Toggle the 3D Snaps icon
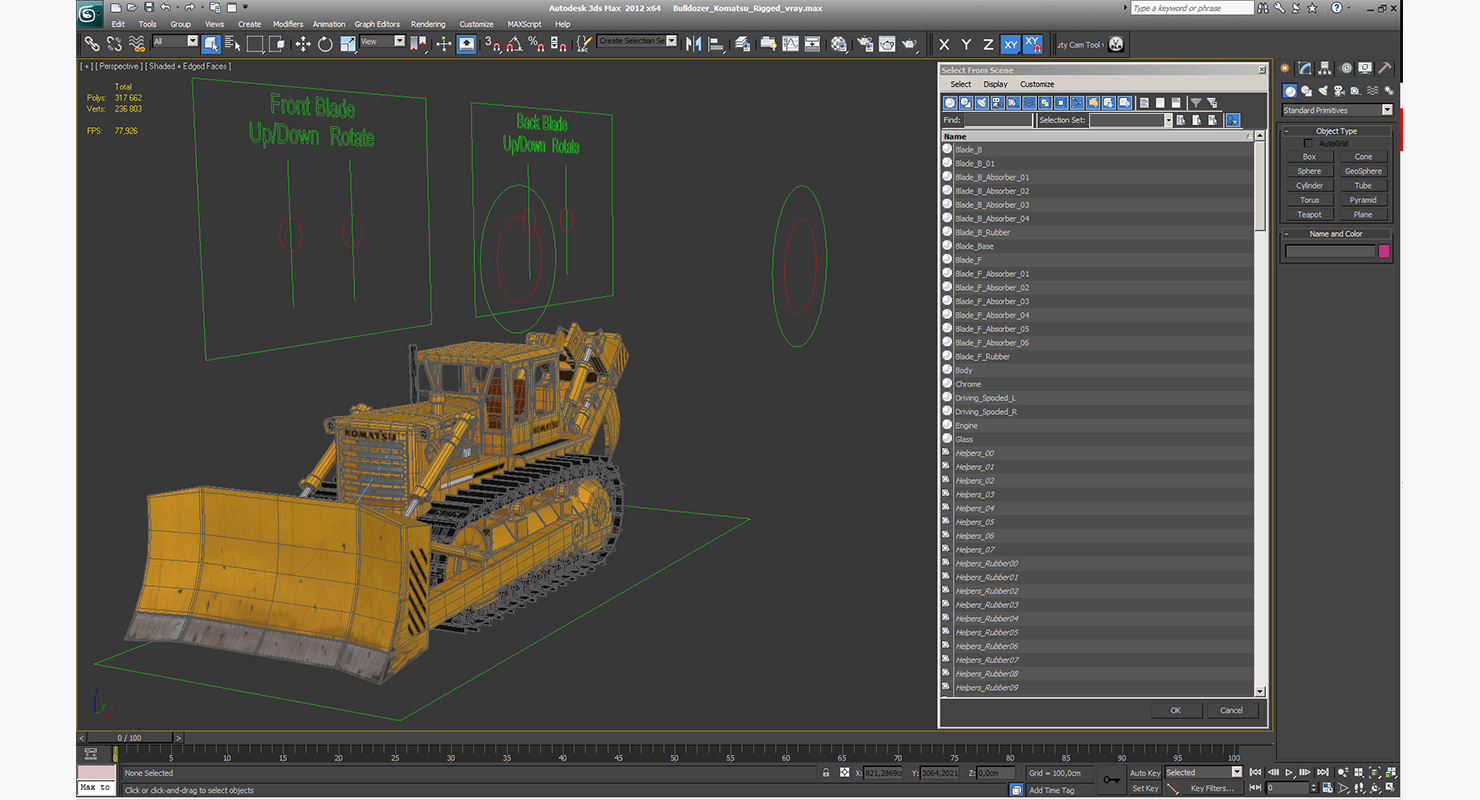The height and width of the screenshot is (800, 1480). pyautogui.click(x=492, y=44)
